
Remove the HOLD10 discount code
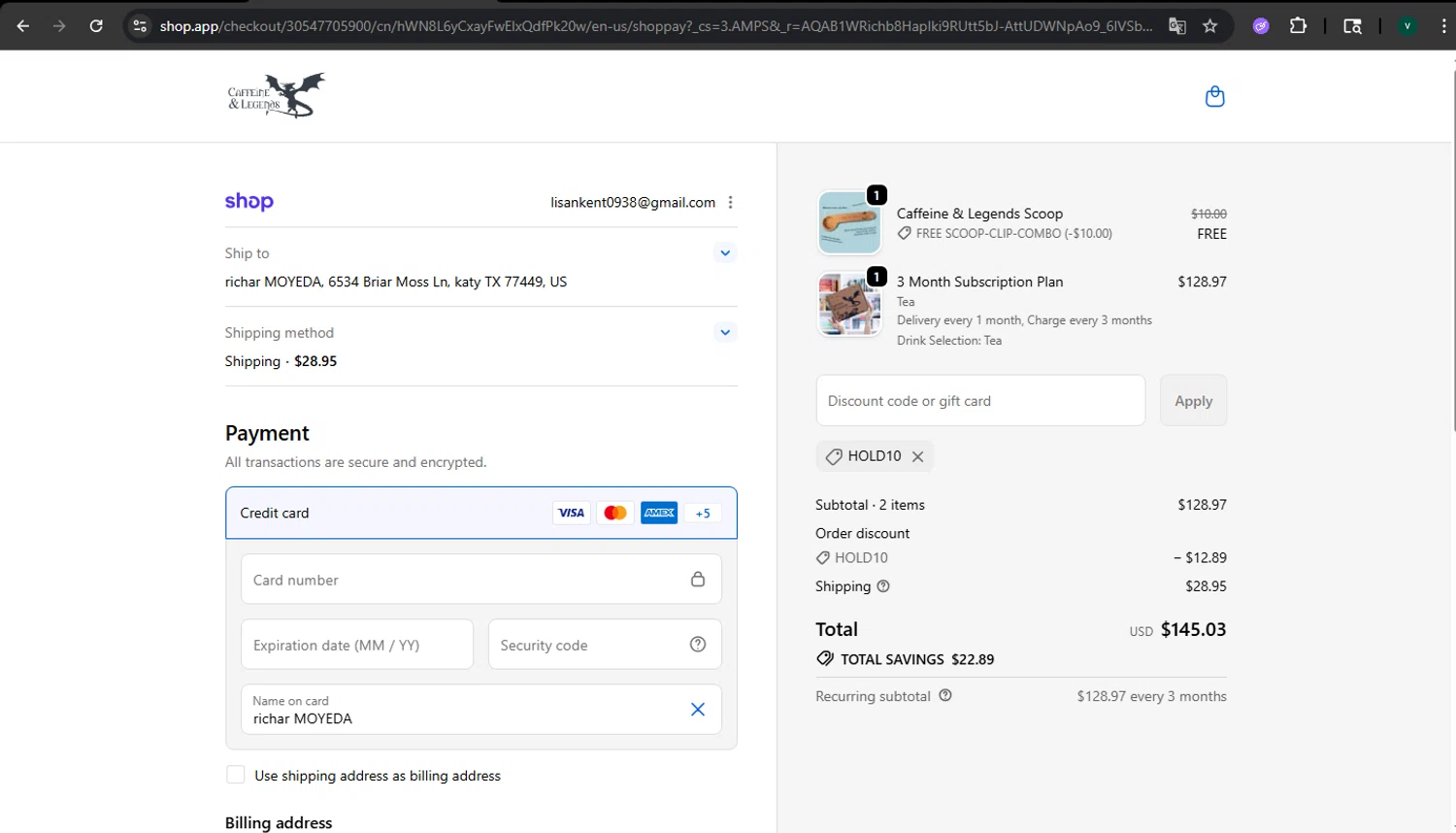pyautogui.click(x=917, y=456)
